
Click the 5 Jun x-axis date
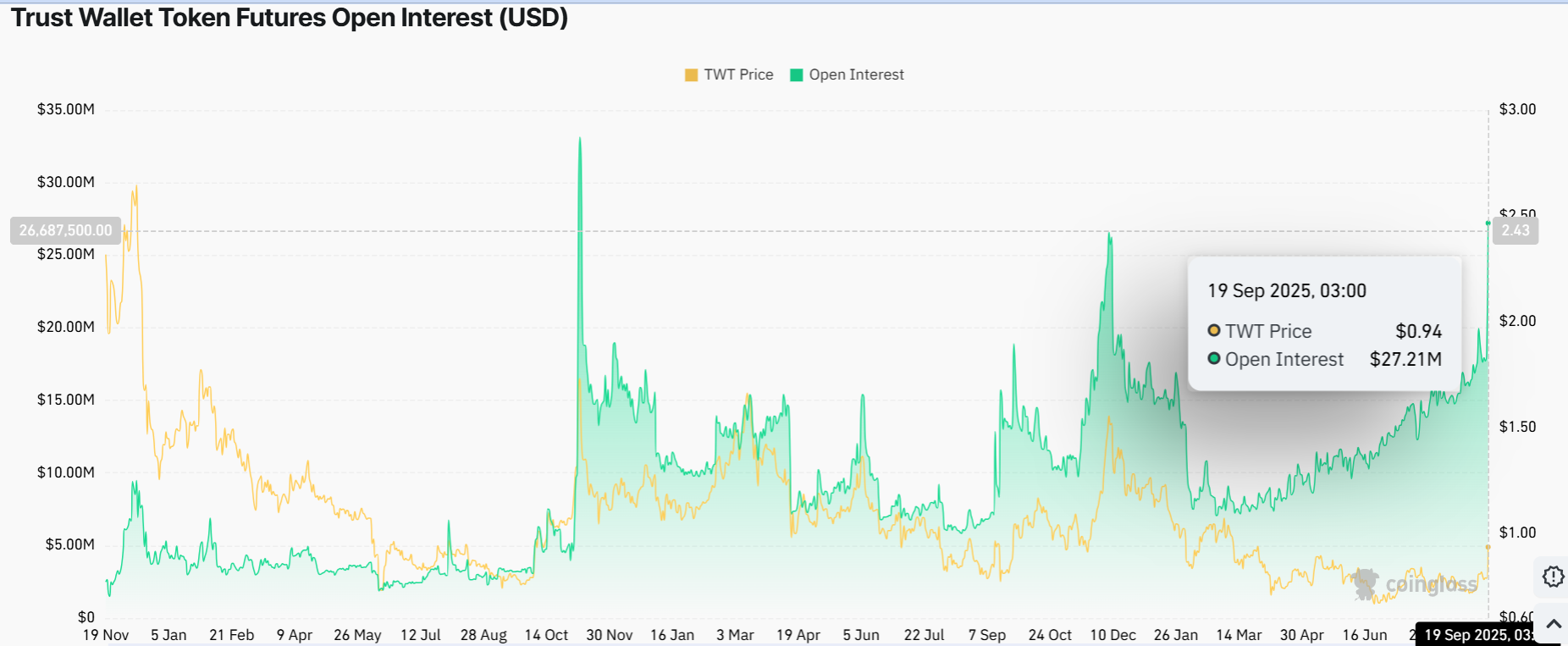(861, 635)
